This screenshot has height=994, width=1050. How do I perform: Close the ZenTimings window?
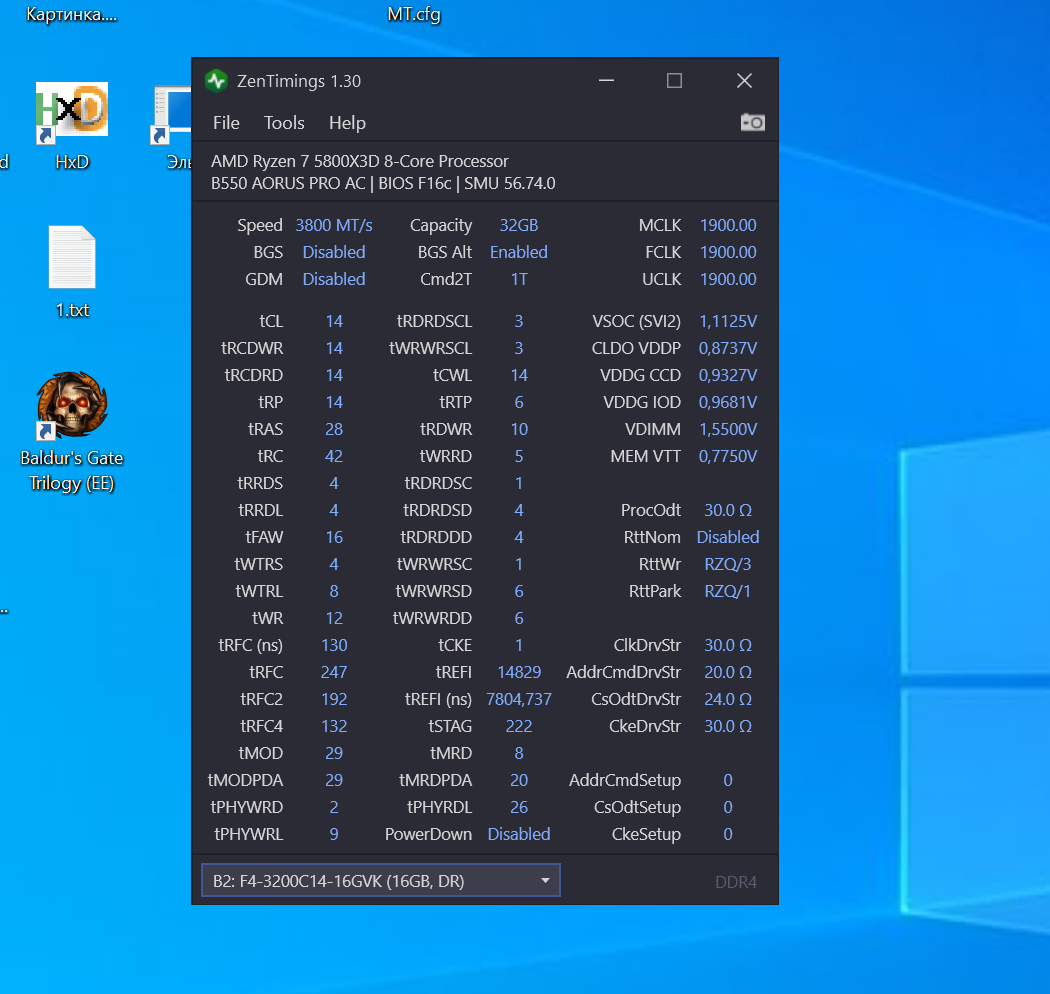point(744,81)
